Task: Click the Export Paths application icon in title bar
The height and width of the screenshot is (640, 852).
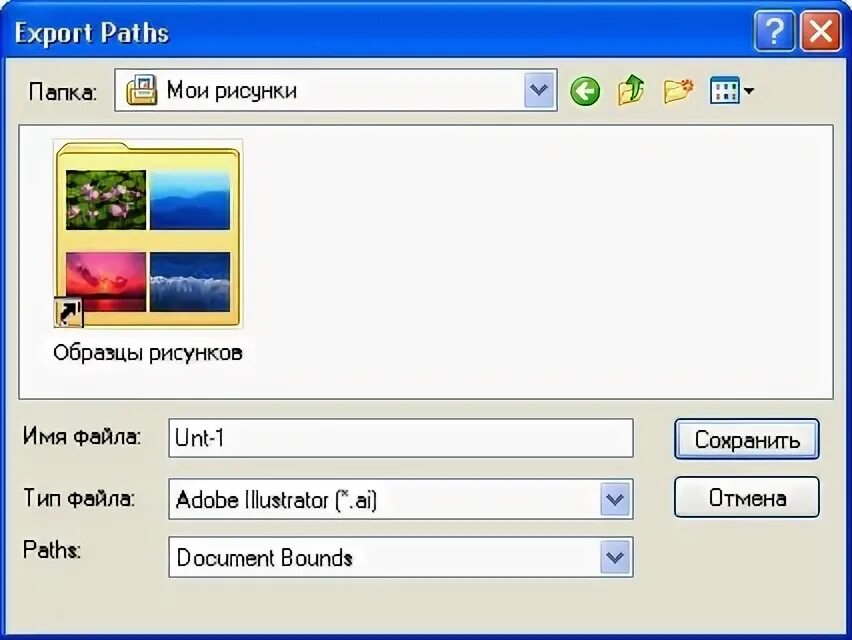Action: tap(14, 31)
